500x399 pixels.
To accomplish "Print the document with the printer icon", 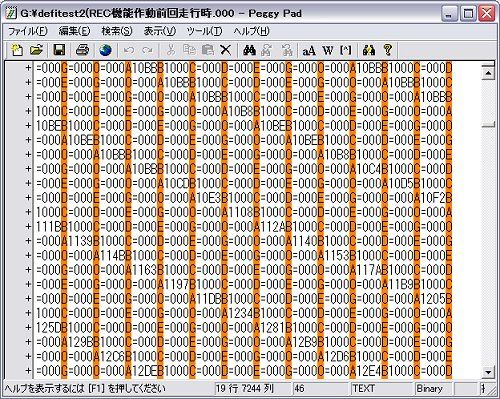I will [82, 50].
